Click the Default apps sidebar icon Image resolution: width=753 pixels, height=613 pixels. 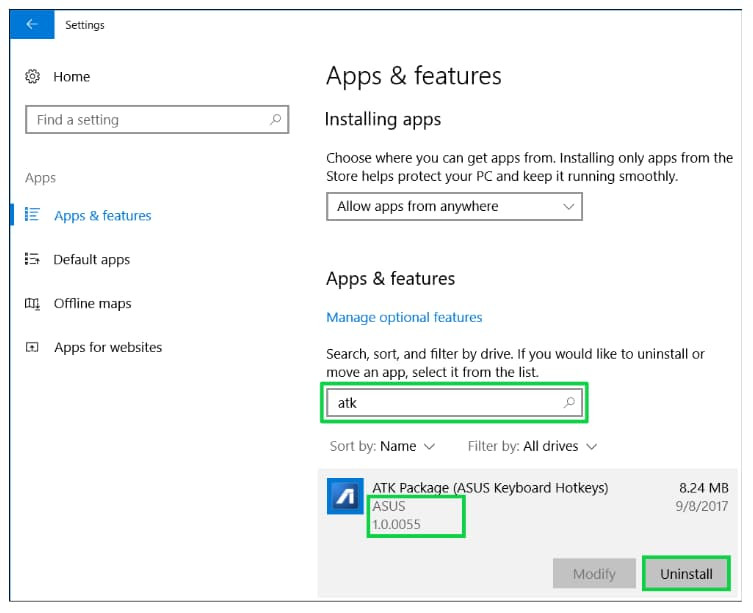(x=32, y=259)
